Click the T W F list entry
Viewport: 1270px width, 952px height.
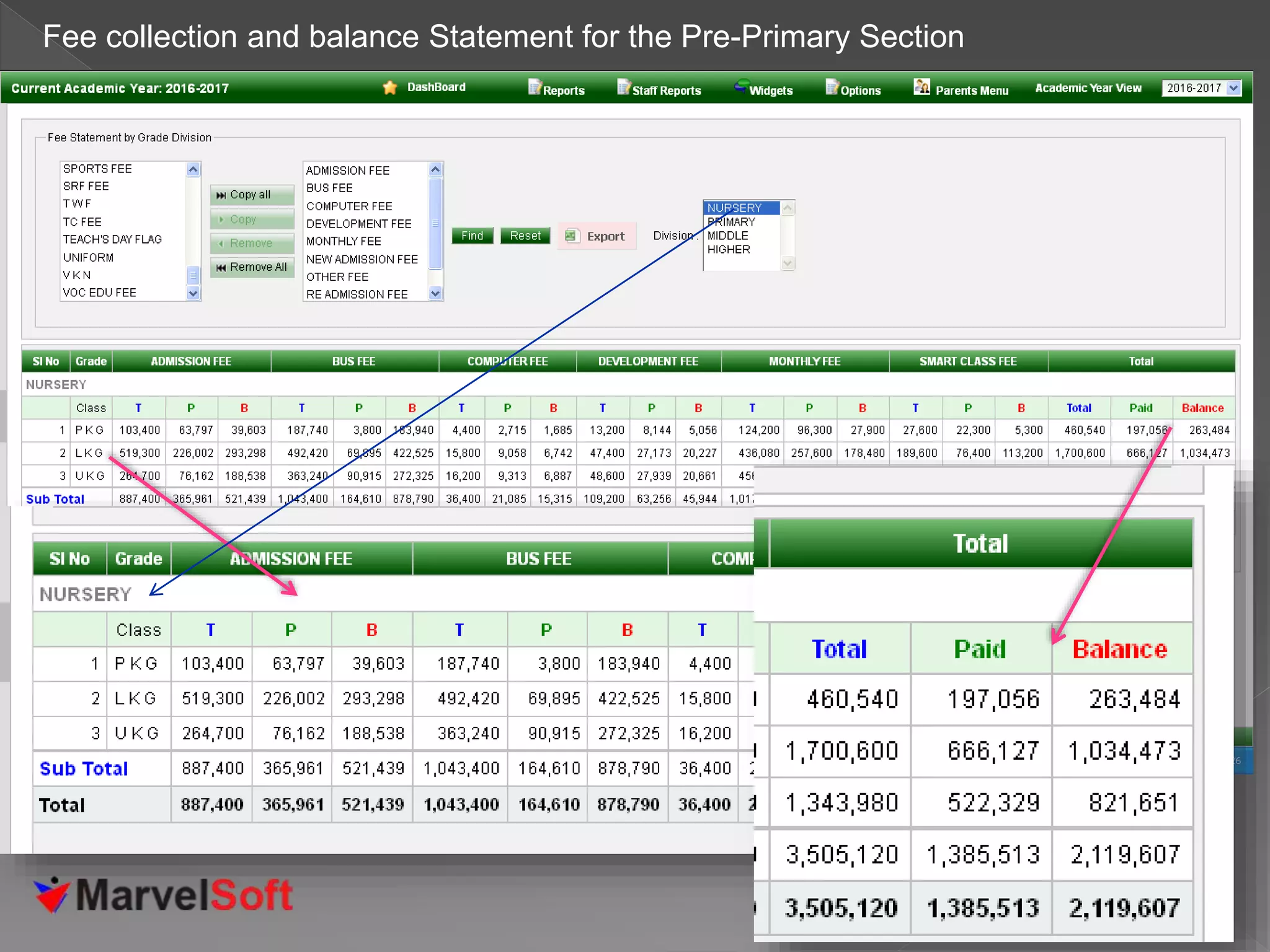click(77, 203)
